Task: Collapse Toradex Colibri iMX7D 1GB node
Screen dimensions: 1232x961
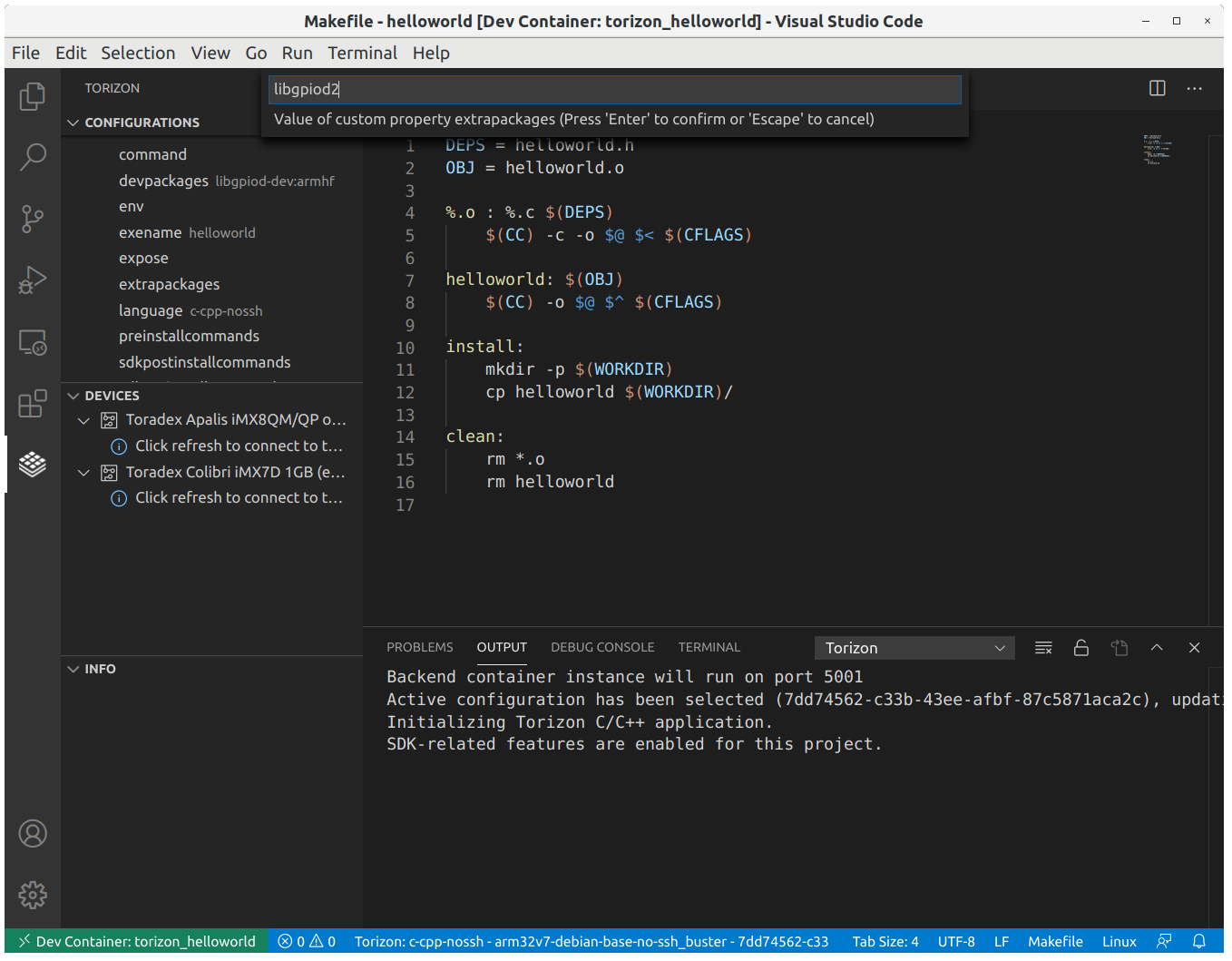Action: point(83,473)
